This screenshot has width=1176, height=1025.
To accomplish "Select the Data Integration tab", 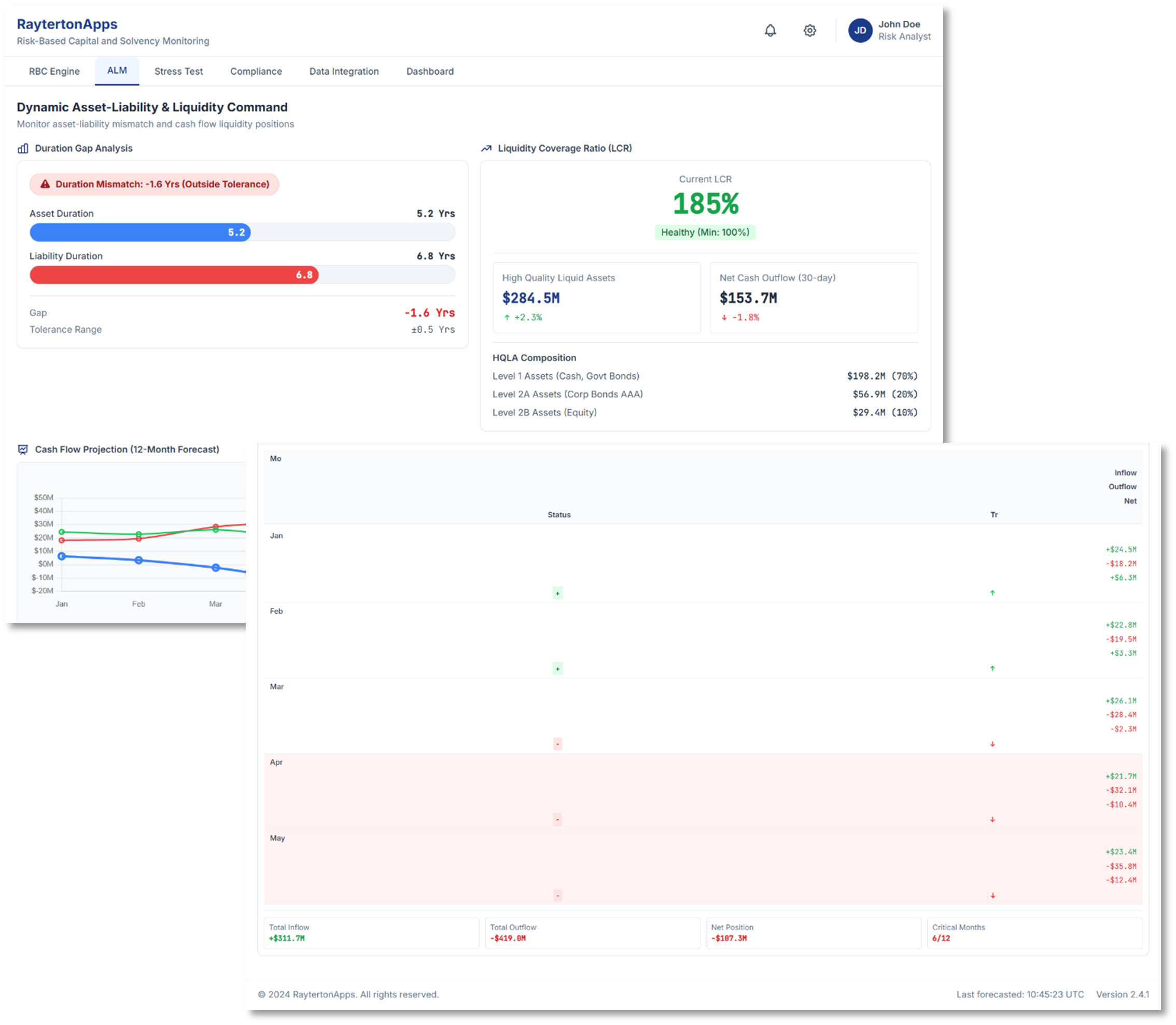I will pos(344,72).
